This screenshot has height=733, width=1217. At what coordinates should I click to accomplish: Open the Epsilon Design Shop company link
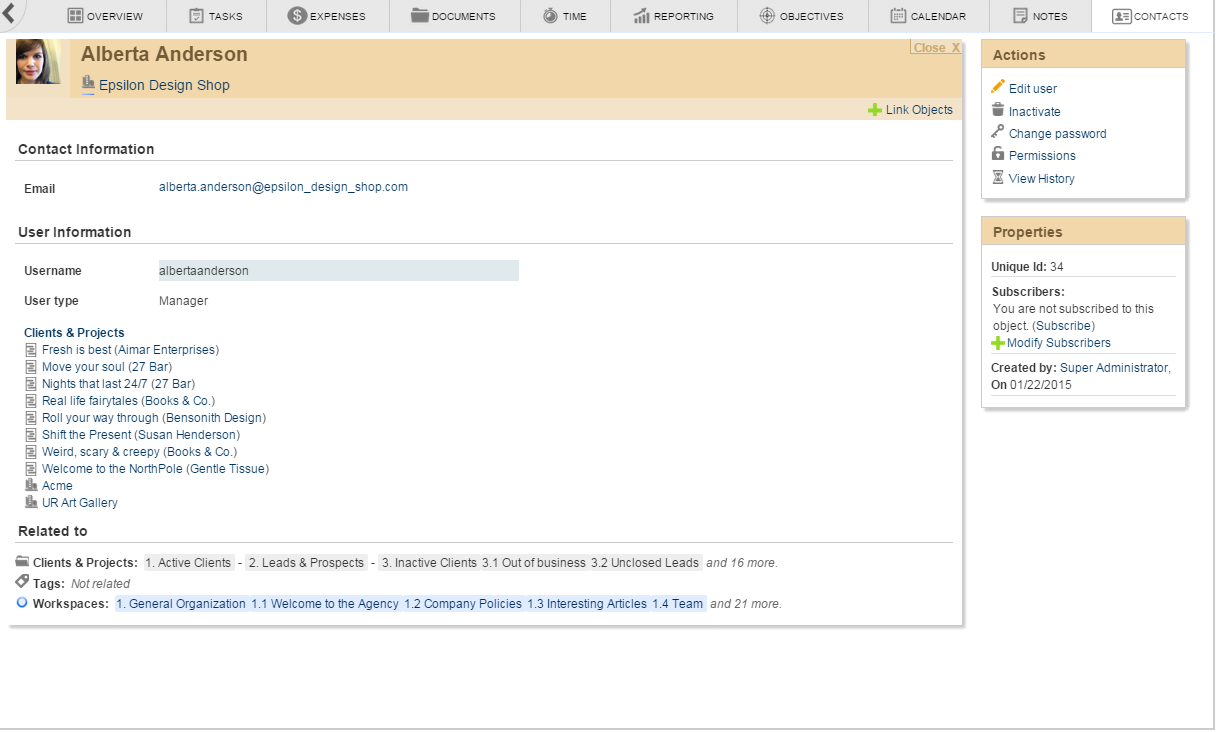(164, 85)
